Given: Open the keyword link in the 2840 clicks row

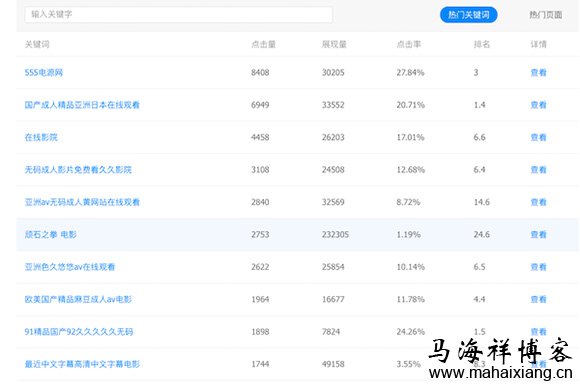Looking at the screenshot, I should [82, 202].
